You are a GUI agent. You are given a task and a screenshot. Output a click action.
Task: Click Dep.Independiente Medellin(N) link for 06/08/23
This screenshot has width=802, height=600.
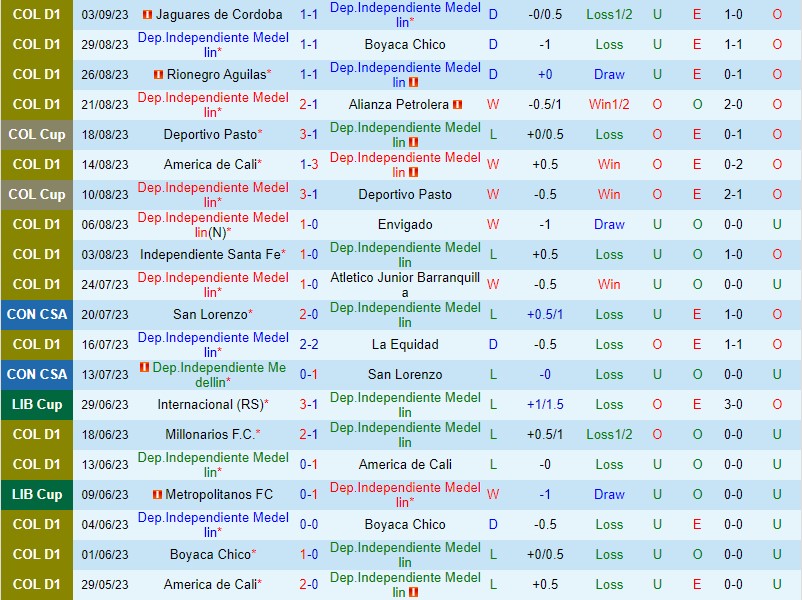coord(213,225)
